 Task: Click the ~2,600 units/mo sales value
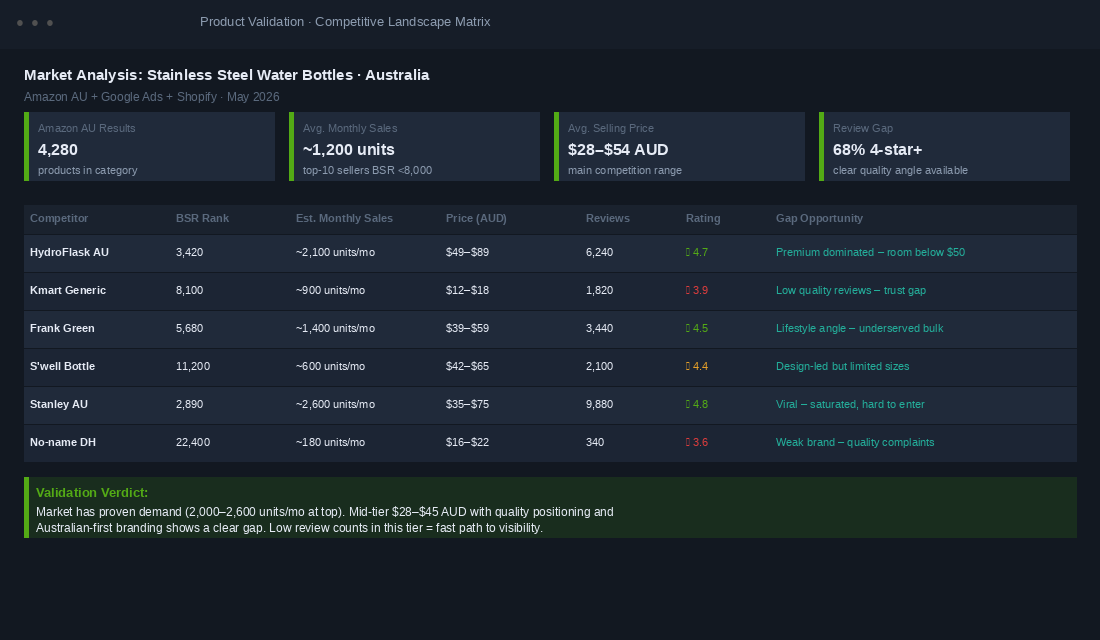click(x=335, y=404)
